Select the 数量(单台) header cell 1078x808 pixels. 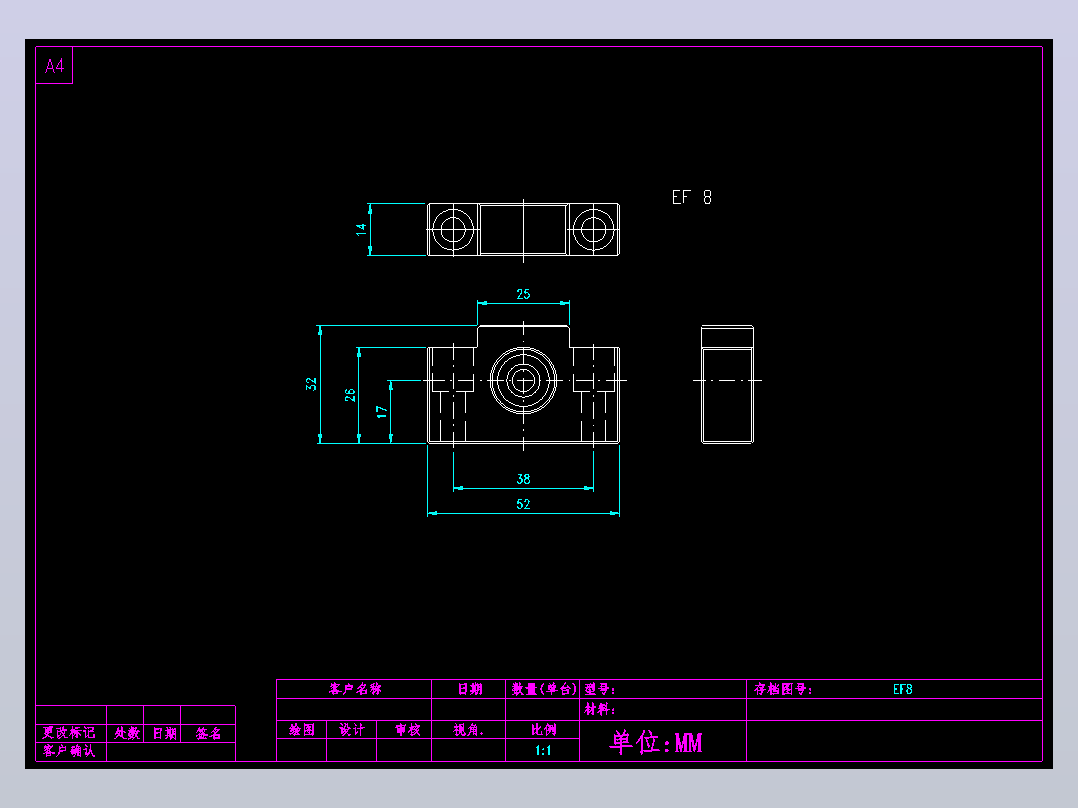pos(543,689)
